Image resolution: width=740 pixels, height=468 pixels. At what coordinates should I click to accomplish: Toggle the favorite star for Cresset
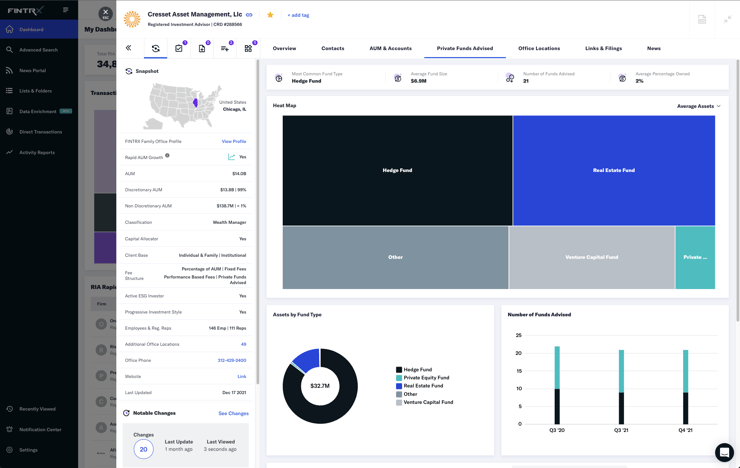click(x=270, y=15)
